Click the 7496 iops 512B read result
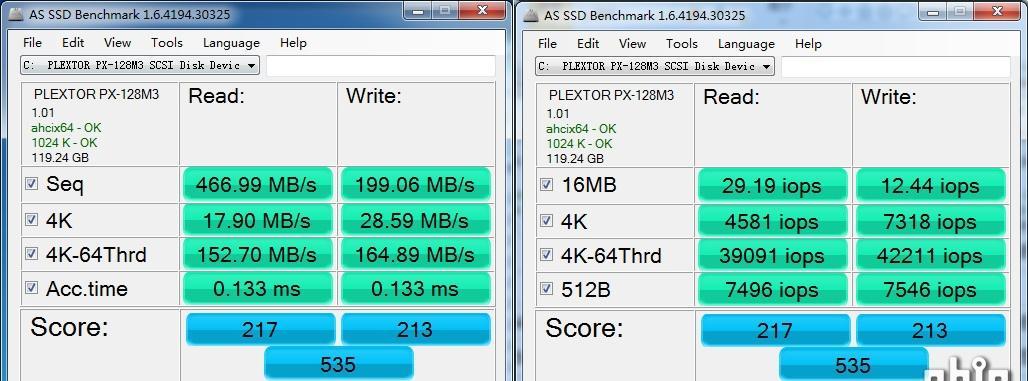The height and width of the screenshot is (381, 1028). (774, 289)
